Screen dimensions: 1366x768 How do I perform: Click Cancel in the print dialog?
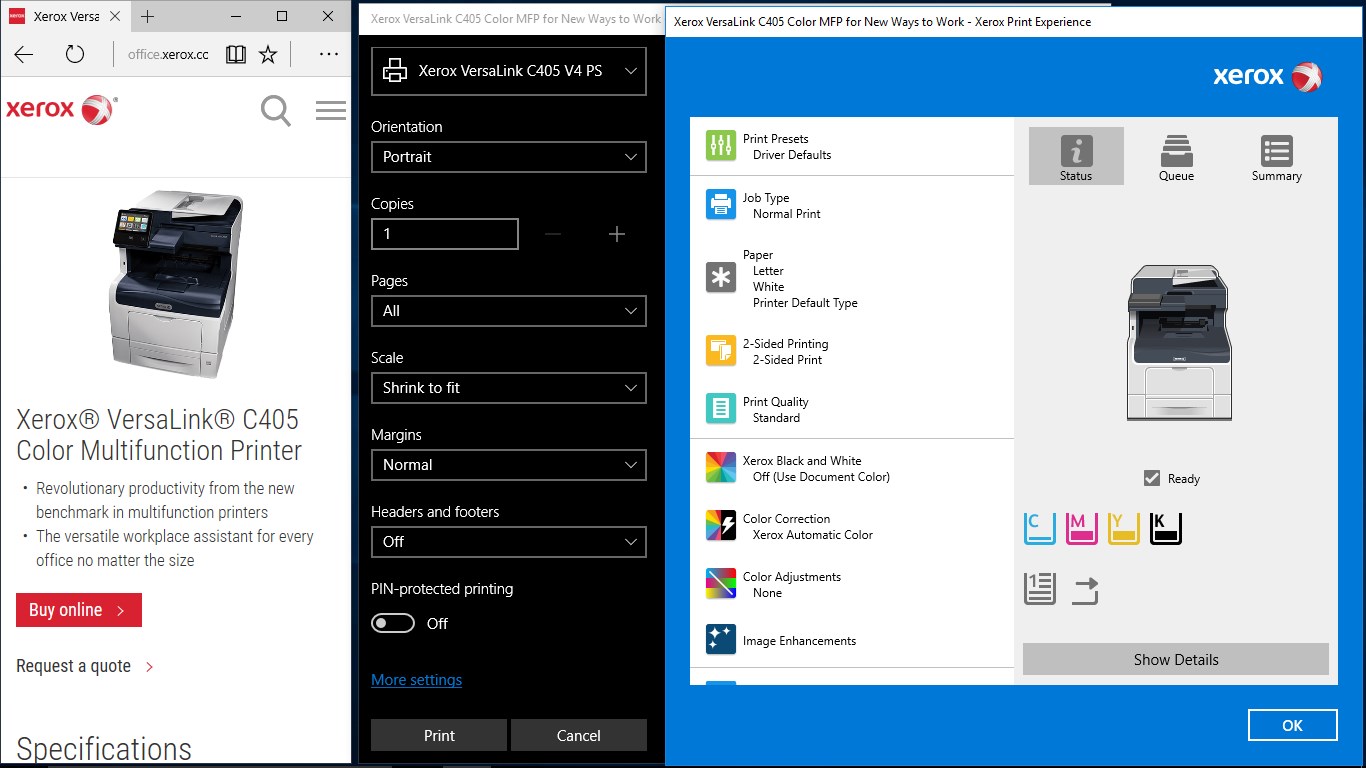(579, 735)
